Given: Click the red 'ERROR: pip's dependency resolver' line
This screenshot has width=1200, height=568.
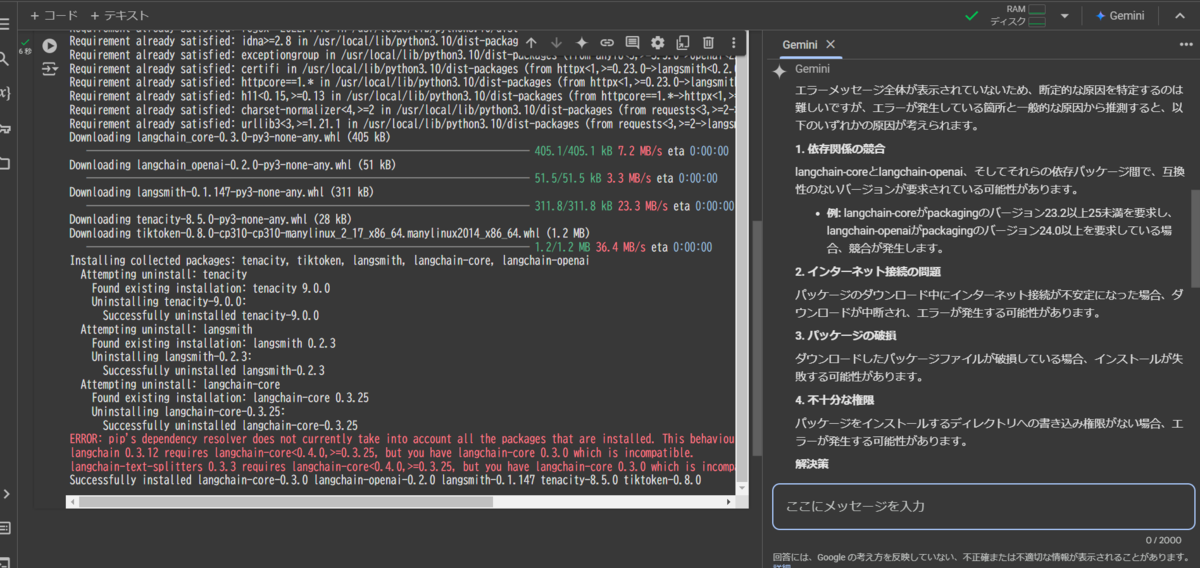Looking at the screenshot, I should 402,439.
